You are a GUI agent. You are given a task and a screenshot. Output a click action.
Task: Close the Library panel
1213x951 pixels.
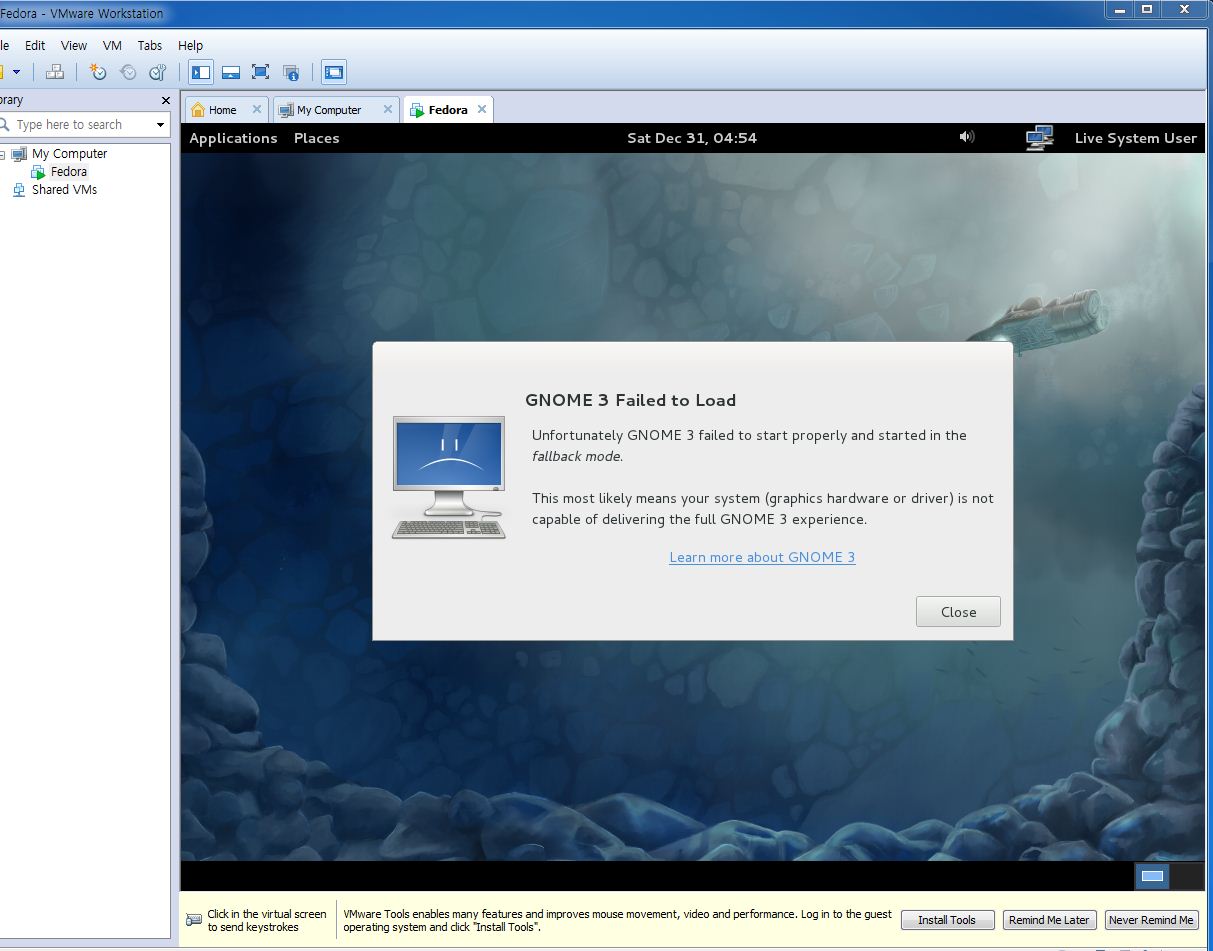click(166, 100)
